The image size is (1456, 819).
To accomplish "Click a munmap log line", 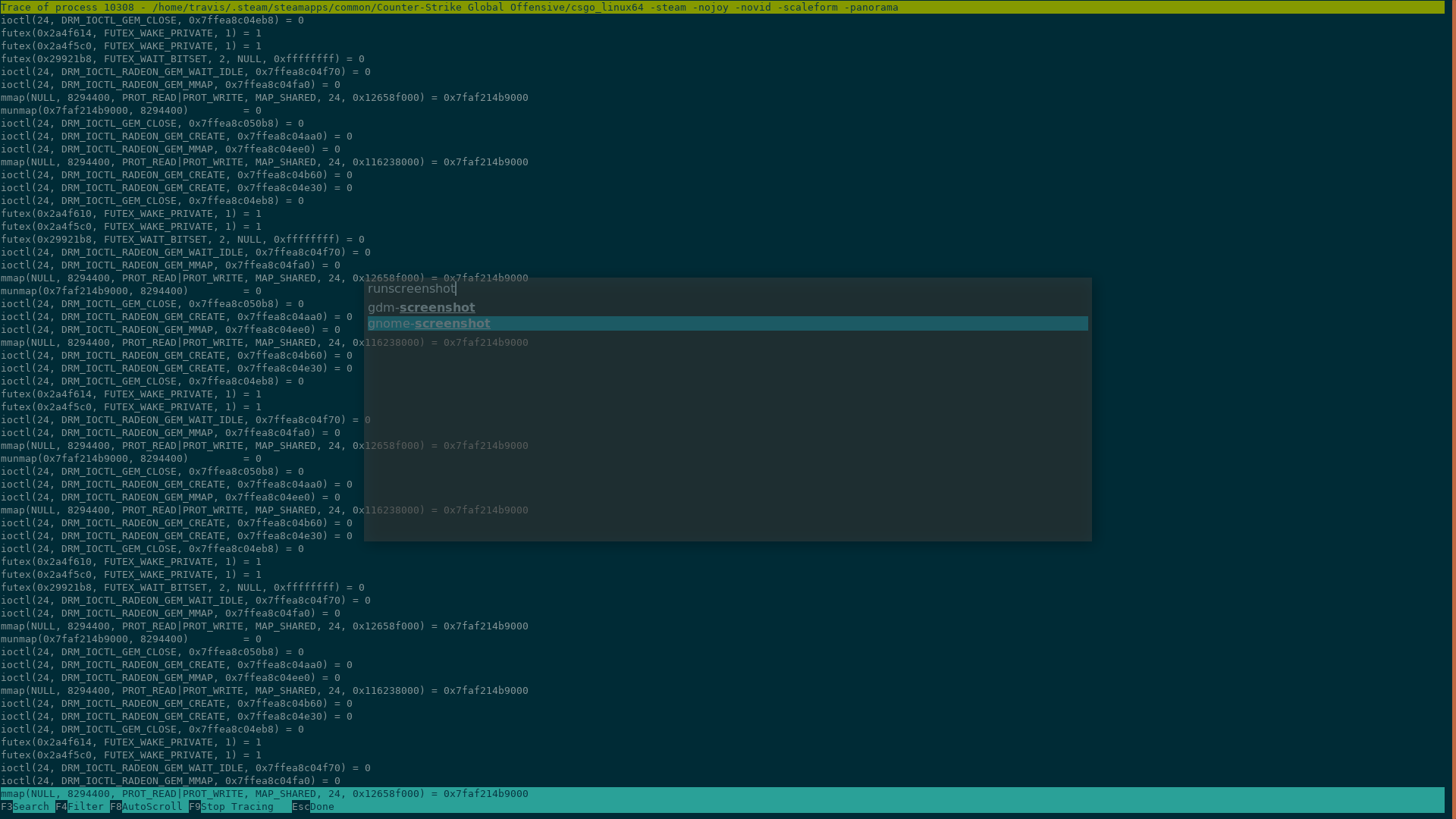I will click(129, 110).
